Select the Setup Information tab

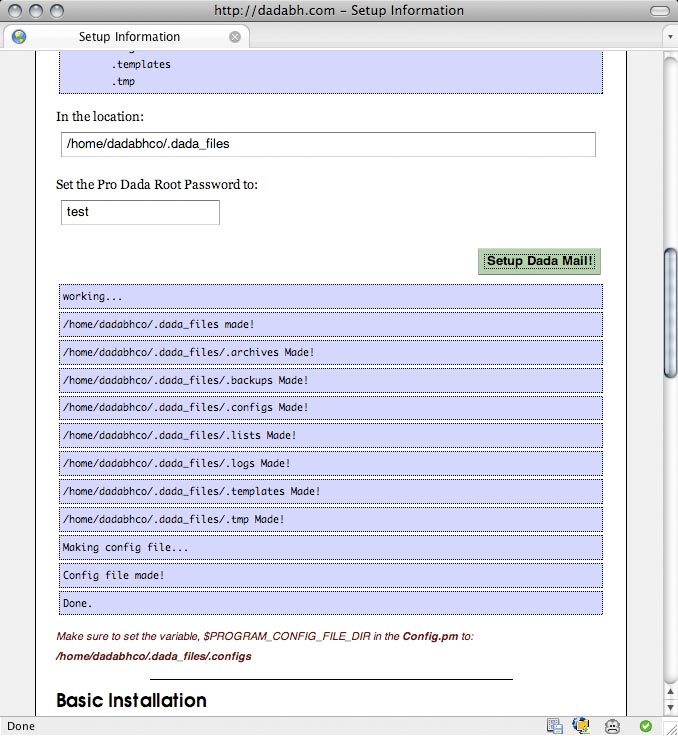click(x=127, y=37)
